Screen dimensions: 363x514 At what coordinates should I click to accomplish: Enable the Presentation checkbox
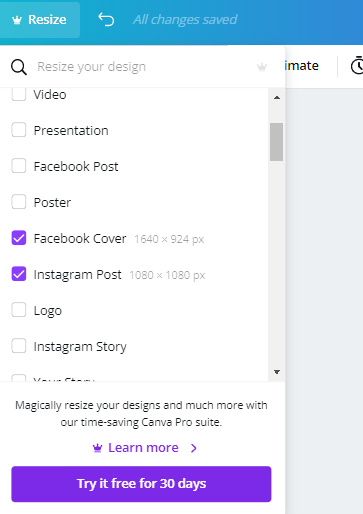tap(19, 130)
